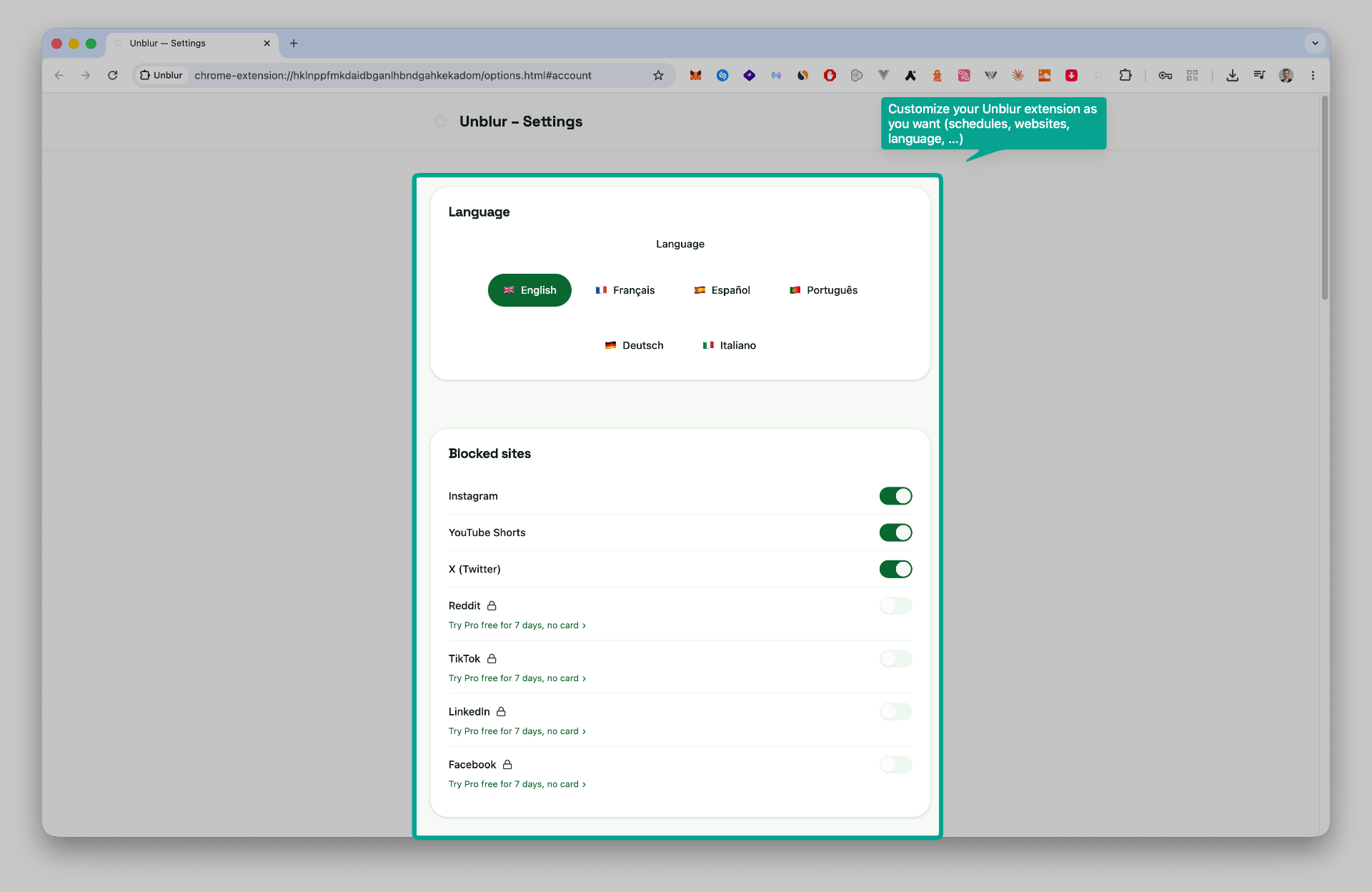
Task: Click the Blocked sites section title
Action: [489, 454]
